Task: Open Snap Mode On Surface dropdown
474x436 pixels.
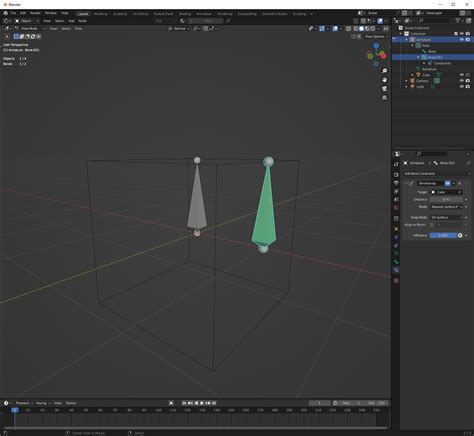Action: [x=446, y=217]
